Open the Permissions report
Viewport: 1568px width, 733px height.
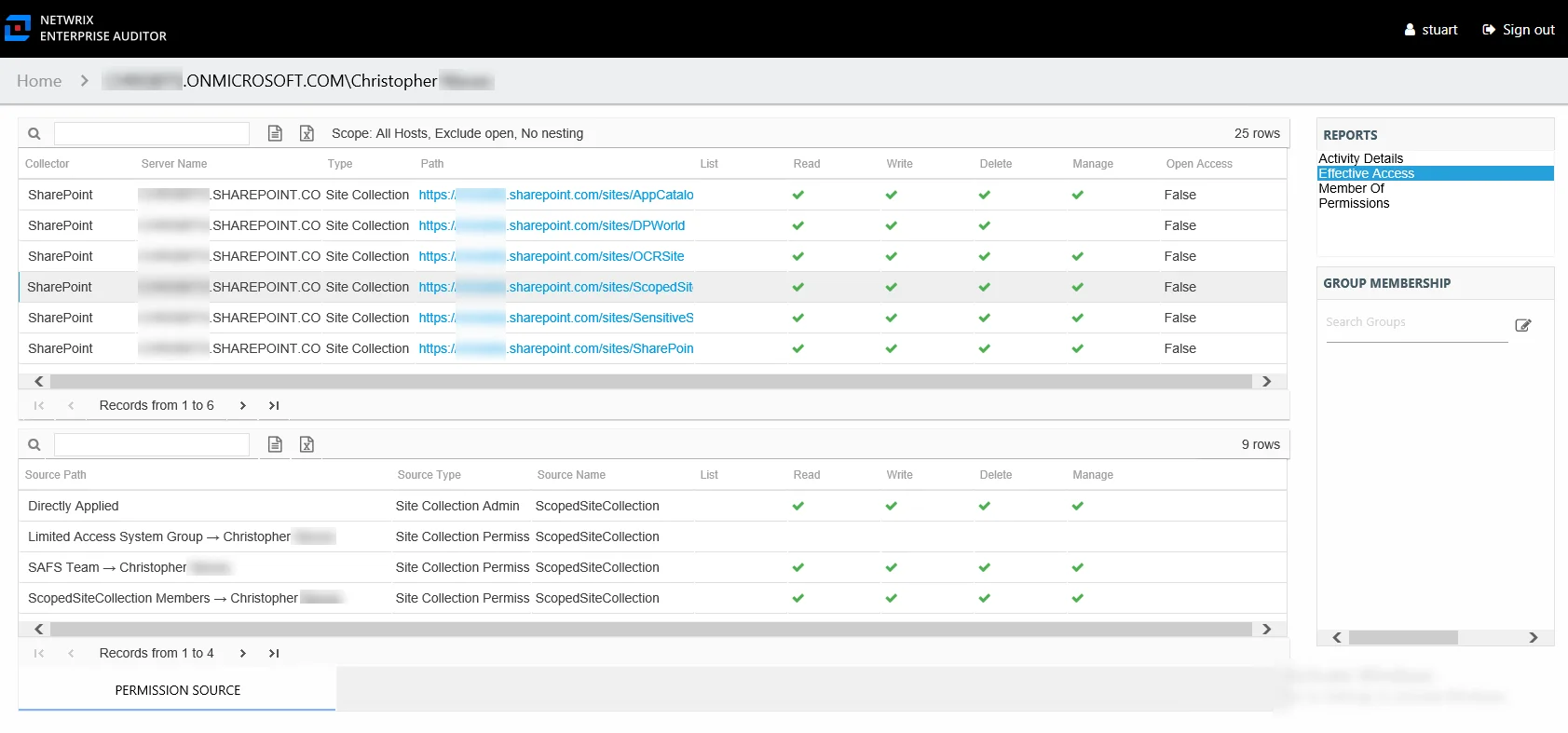pos(1354,203)
